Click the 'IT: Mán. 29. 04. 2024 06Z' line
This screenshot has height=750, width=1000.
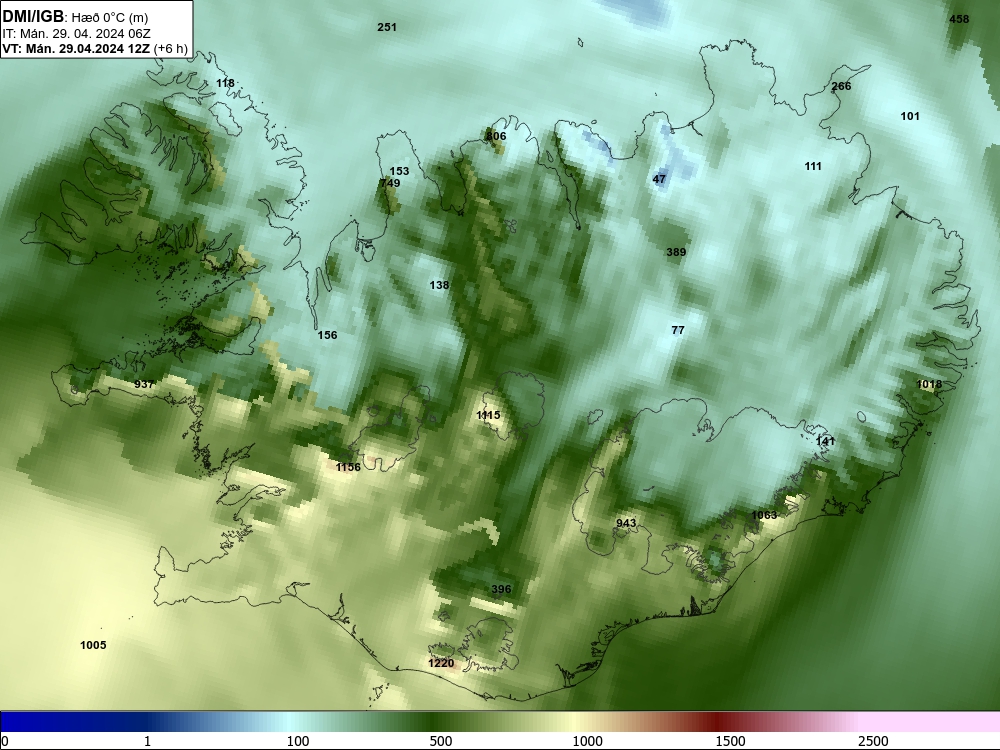pyautogui.click(x=77, y=34)
